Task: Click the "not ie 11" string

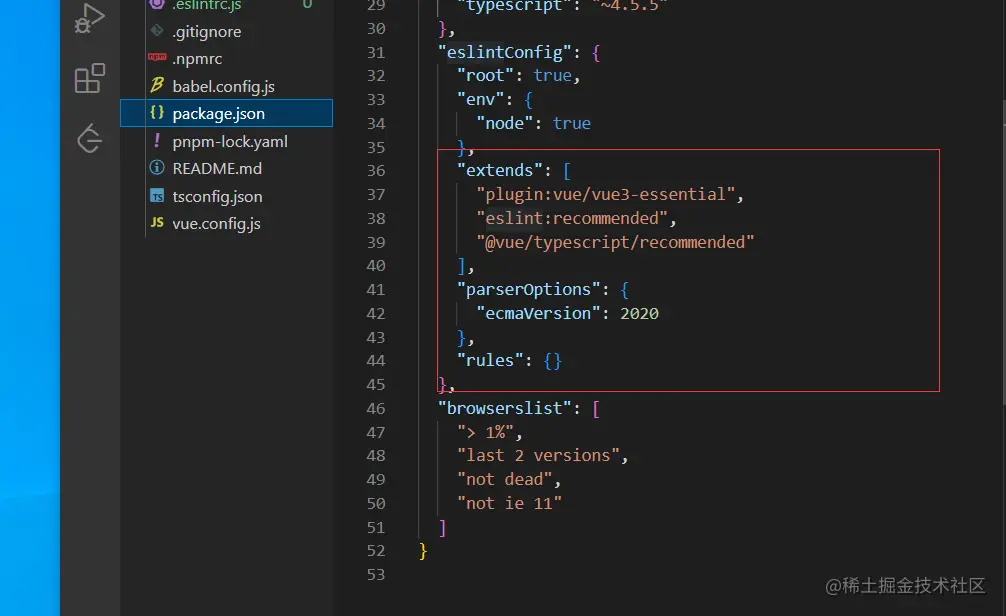Action: pos(509,503)
